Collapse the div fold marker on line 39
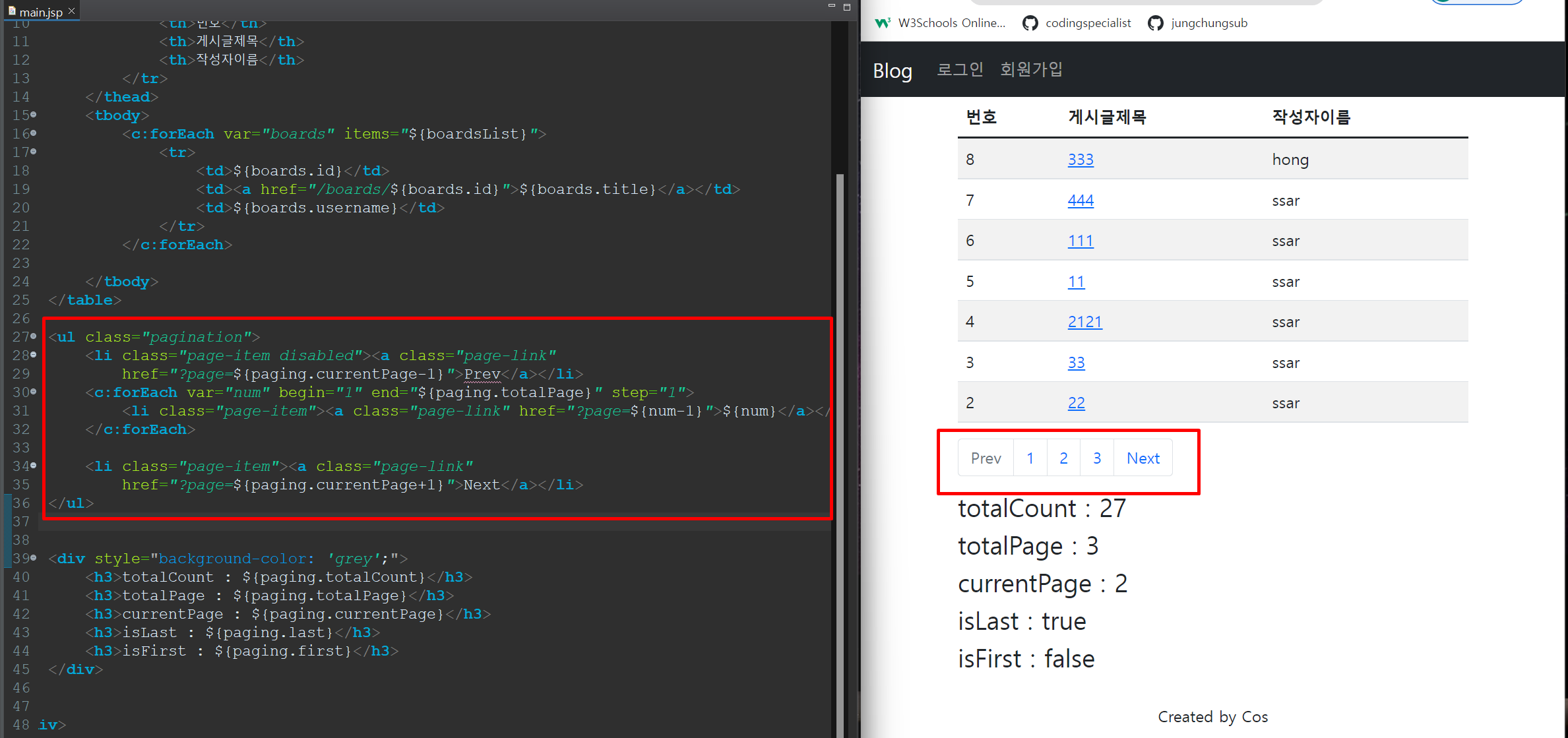This screenshot has height=738, width=1568. pyautogui.click(x=34, y=558)
